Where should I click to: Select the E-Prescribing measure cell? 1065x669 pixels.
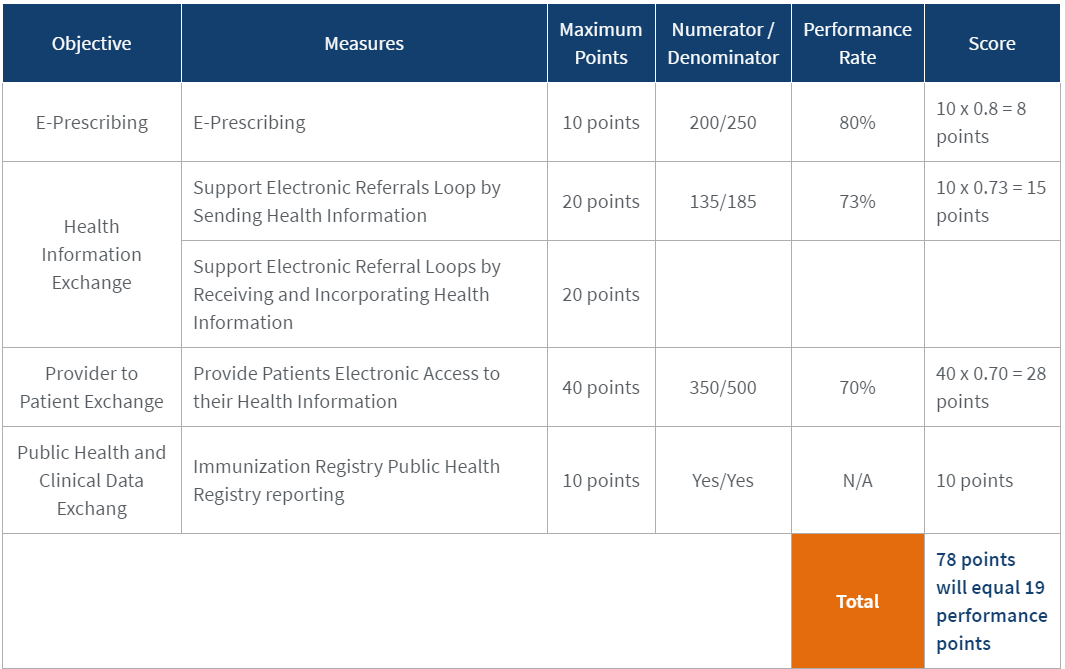[x=364, y=122]
